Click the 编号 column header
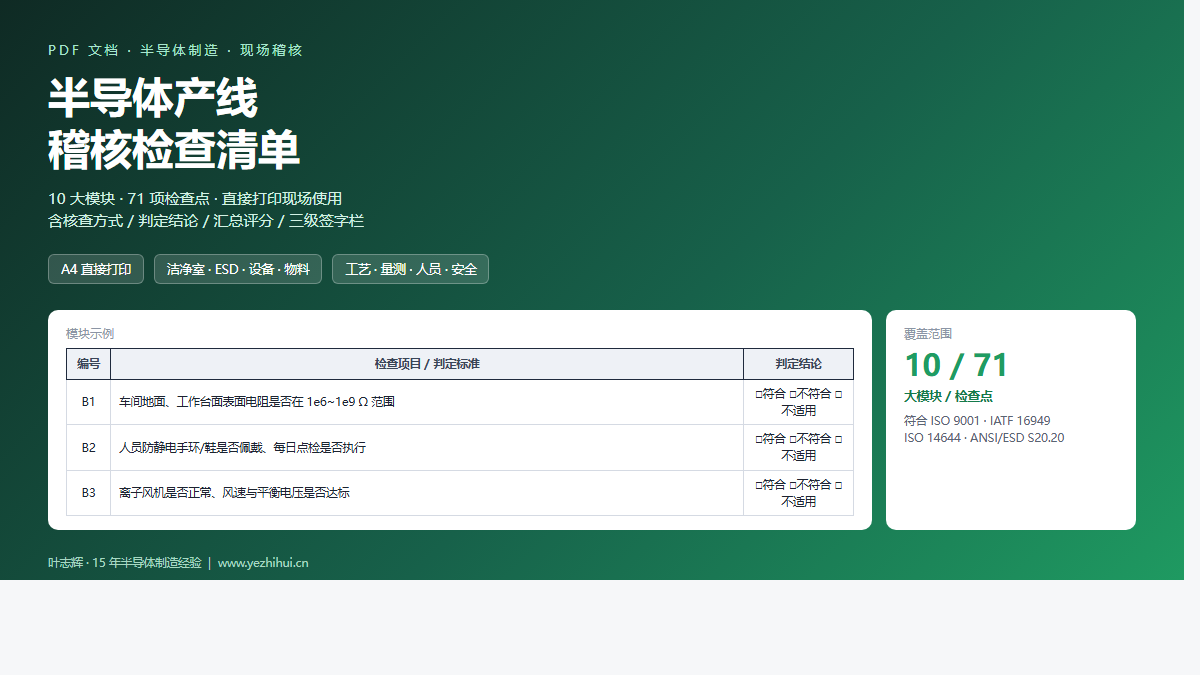This screenshot has width=1200, height=675. (89, 364)
